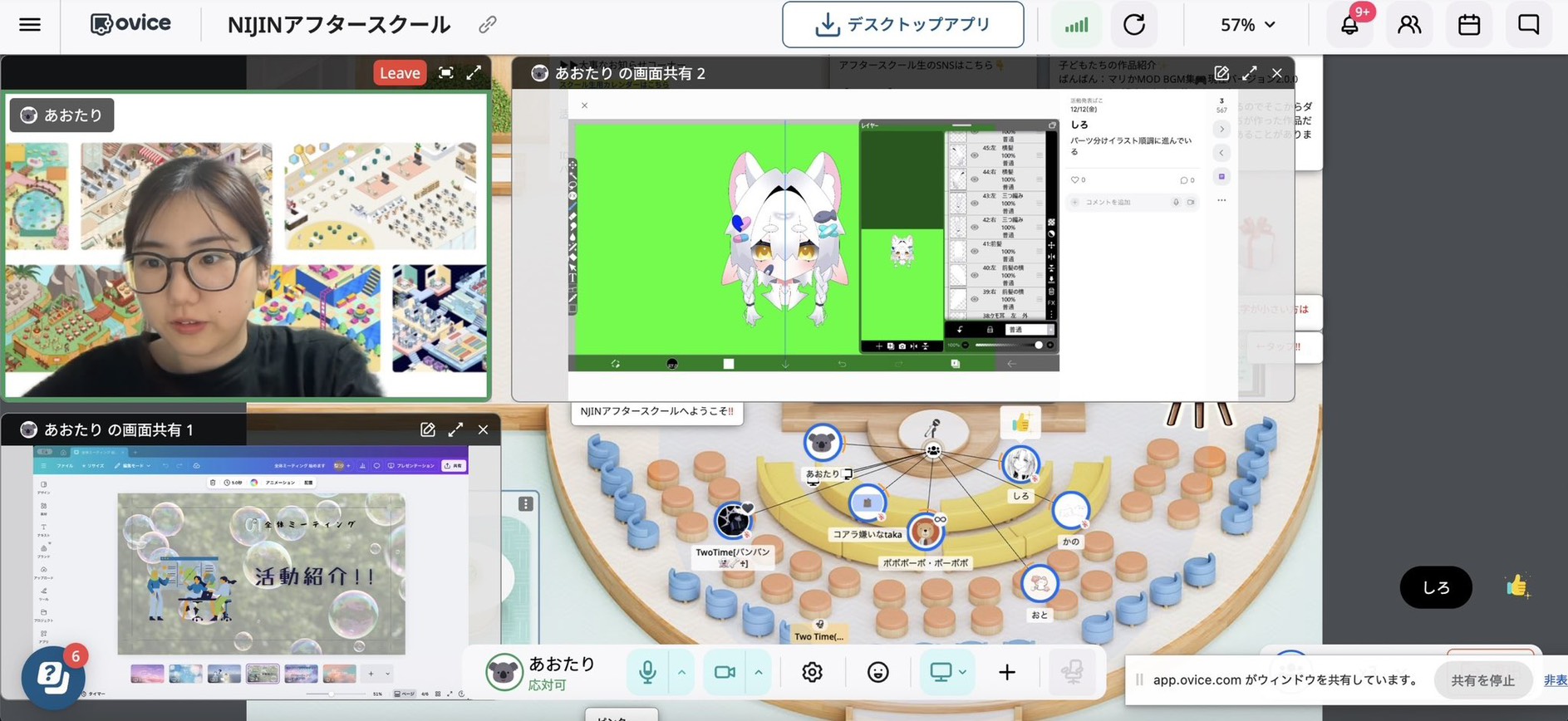
Task: Click the away-from-desk chair icon
Action: [x=1072, y=672]
